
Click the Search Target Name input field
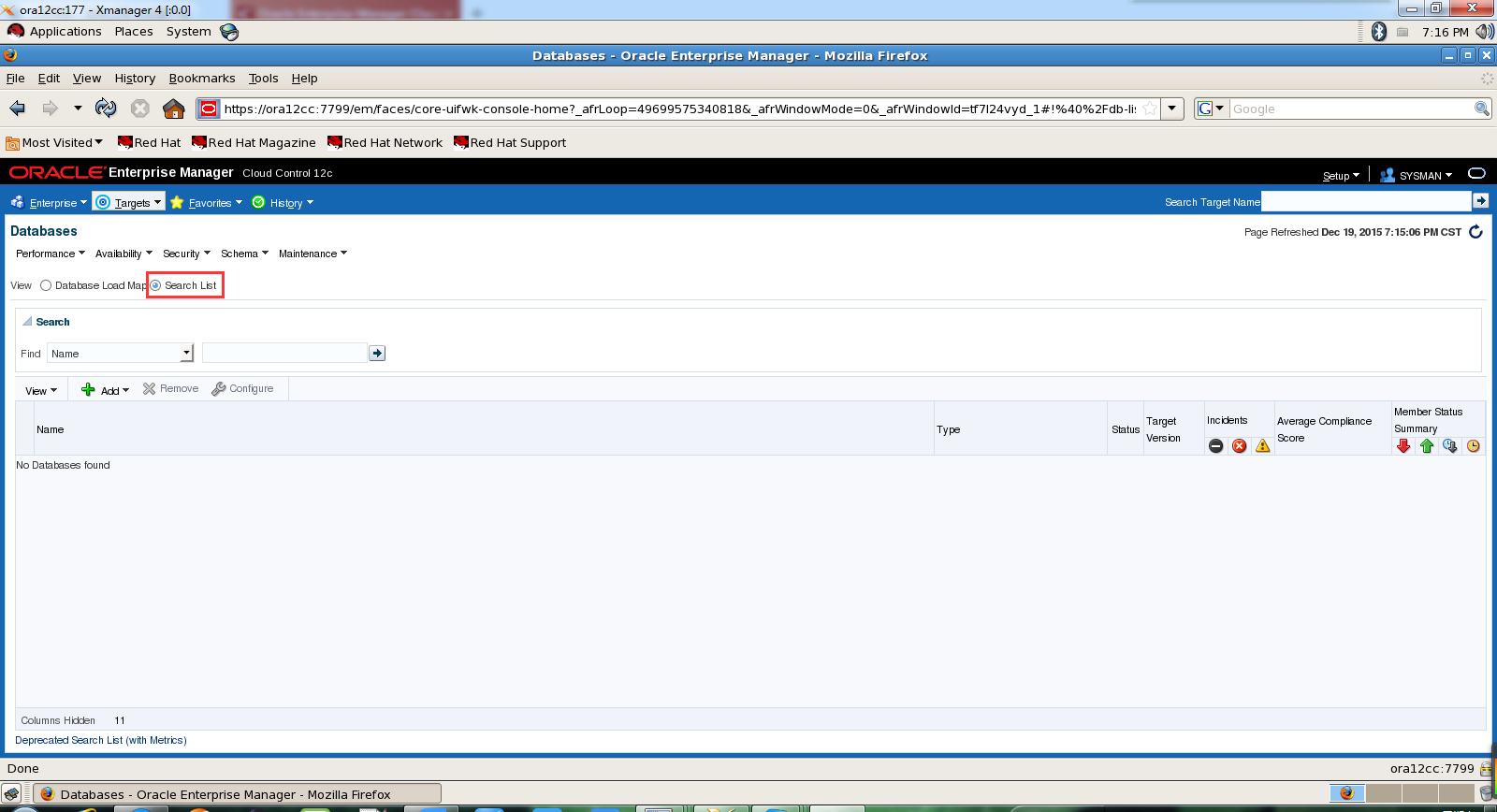[1366, 201]
